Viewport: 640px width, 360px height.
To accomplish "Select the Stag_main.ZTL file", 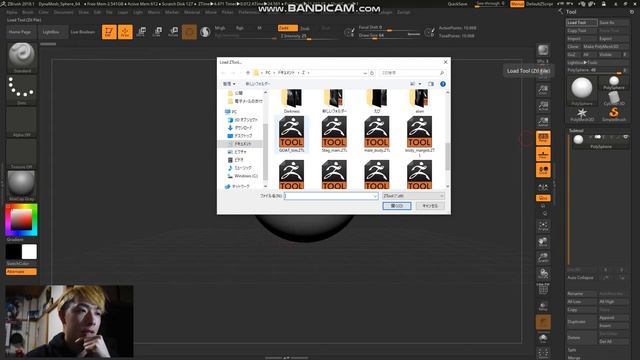I will point(334,134).
